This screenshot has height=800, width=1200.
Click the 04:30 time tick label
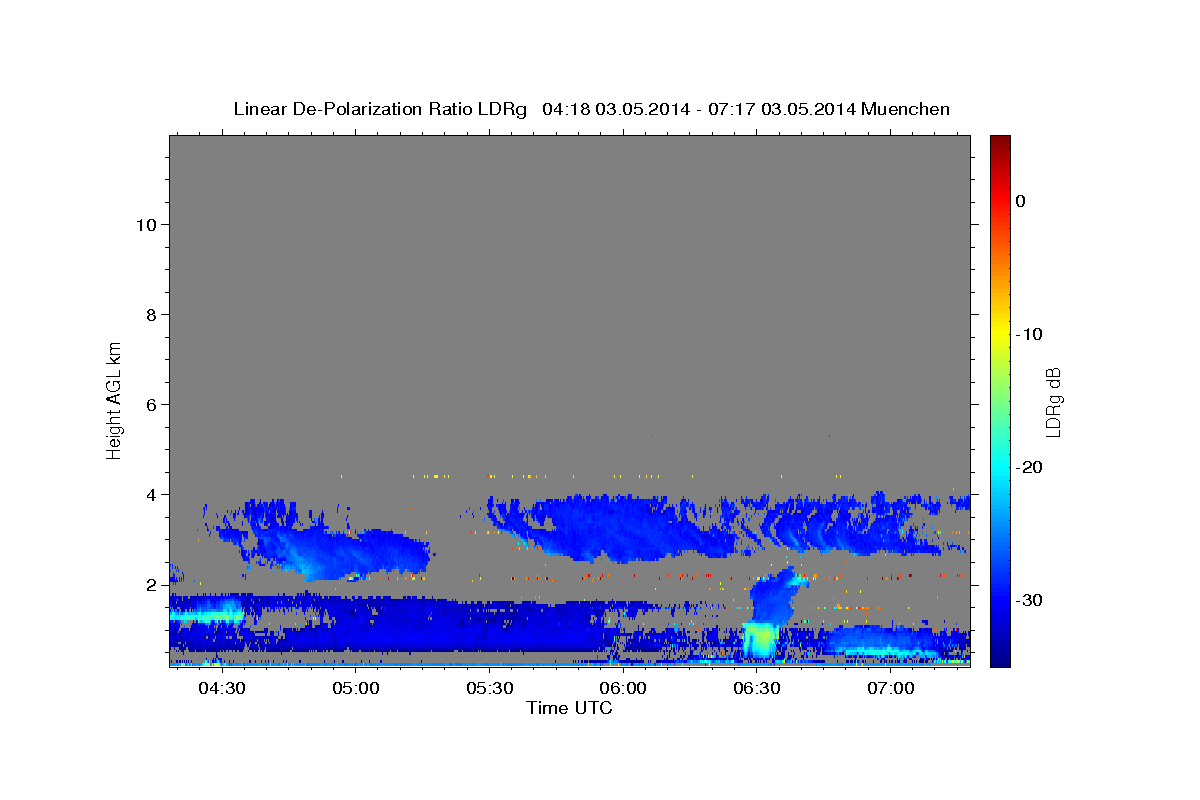(x=222, y=689)
